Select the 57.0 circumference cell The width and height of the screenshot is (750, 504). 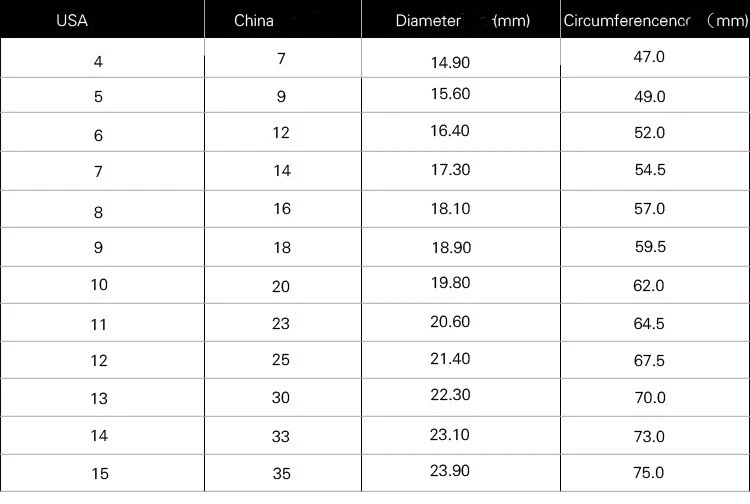649,209
